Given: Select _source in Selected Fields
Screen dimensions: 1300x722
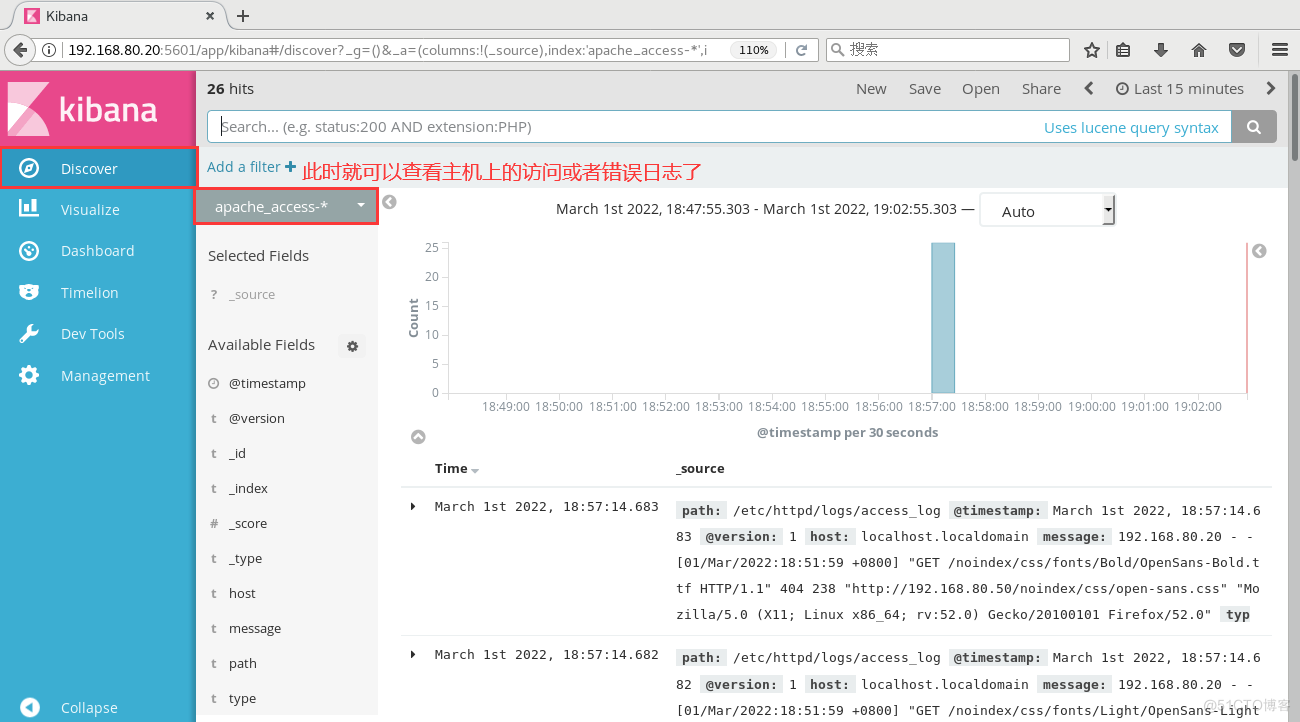Looking at the screenshot, I should (252, 294).
